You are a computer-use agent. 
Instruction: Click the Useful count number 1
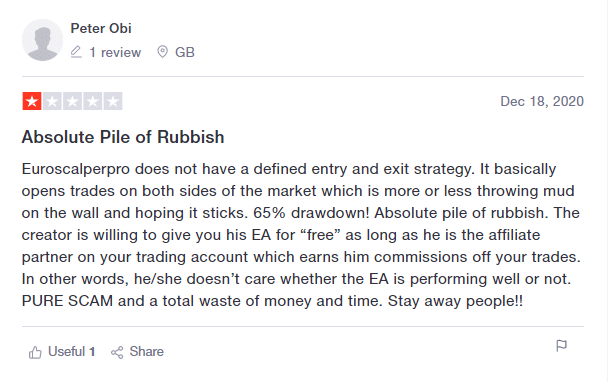pos(92,352)
